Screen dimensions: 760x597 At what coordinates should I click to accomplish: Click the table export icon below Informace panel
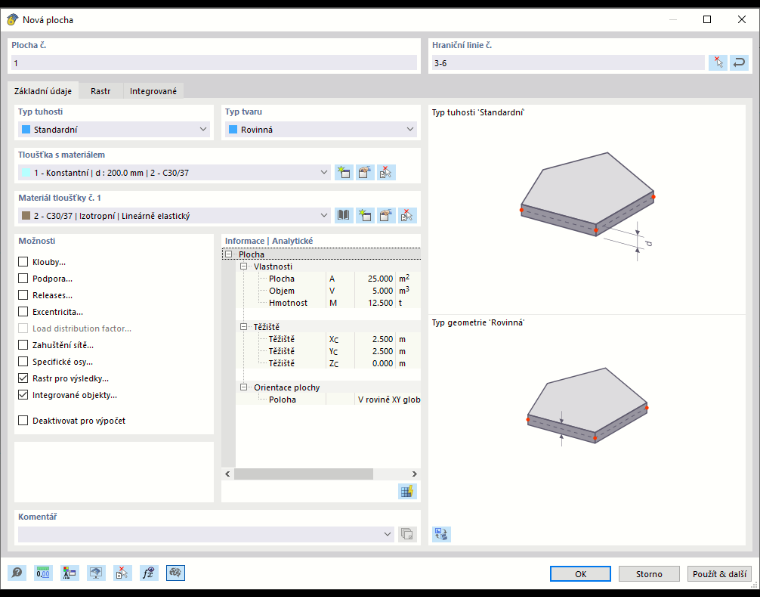point(407,491)
